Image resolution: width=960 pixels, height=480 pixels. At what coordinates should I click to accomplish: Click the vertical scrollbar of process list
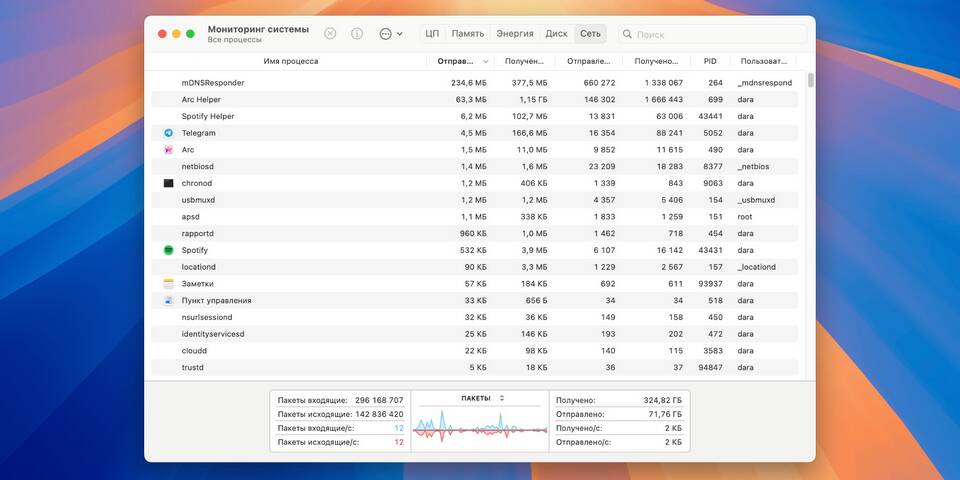pos(811,80)
